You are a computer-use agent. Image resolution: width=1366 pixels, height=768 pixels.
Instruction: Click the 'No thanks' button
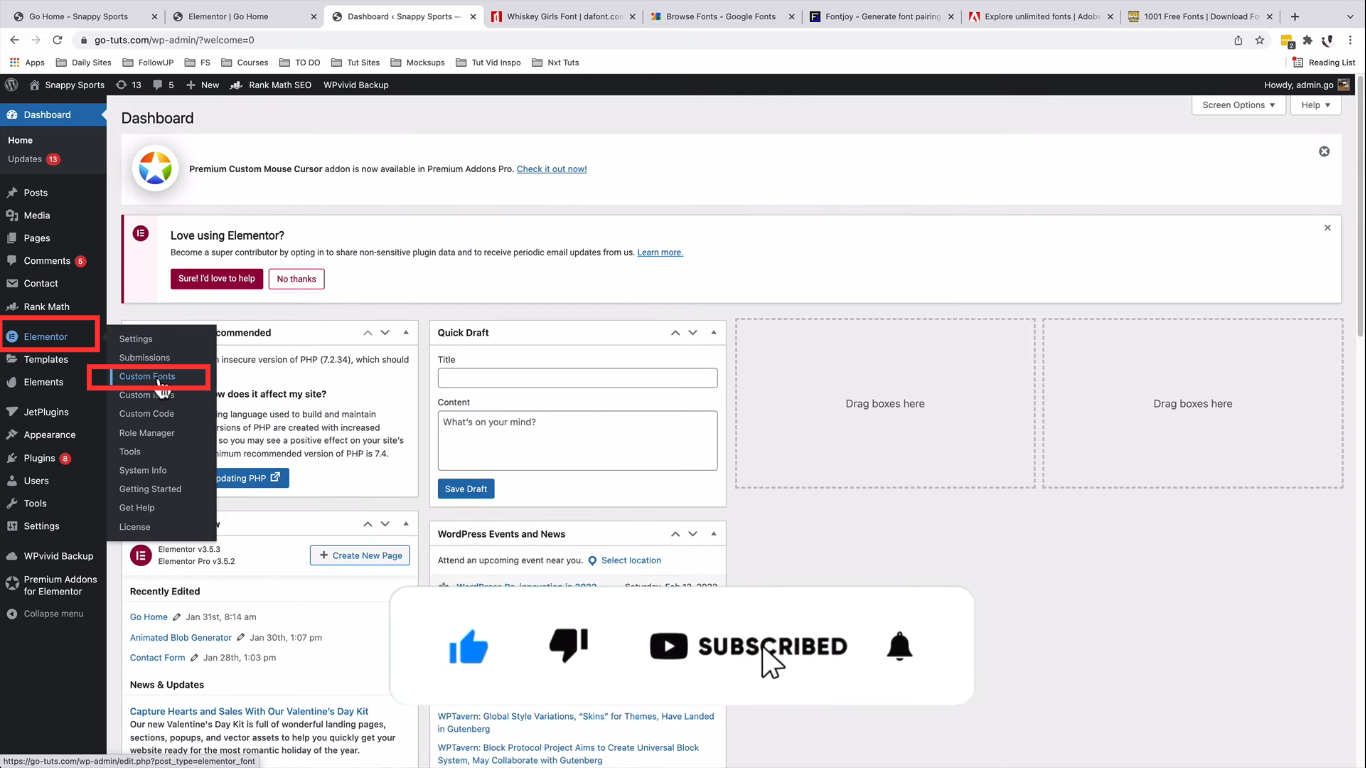click(296, 279)
